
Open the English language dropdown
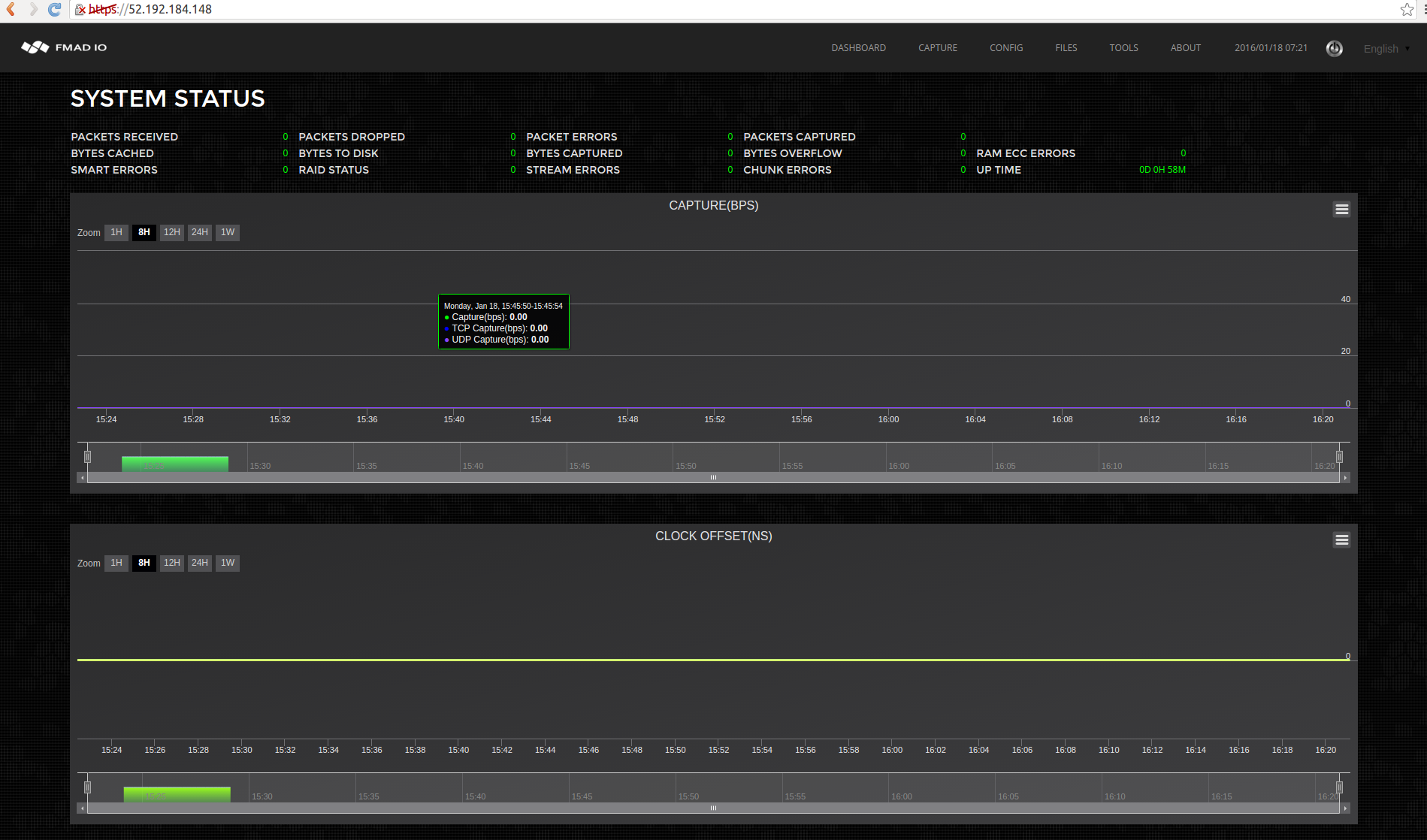1385,48
